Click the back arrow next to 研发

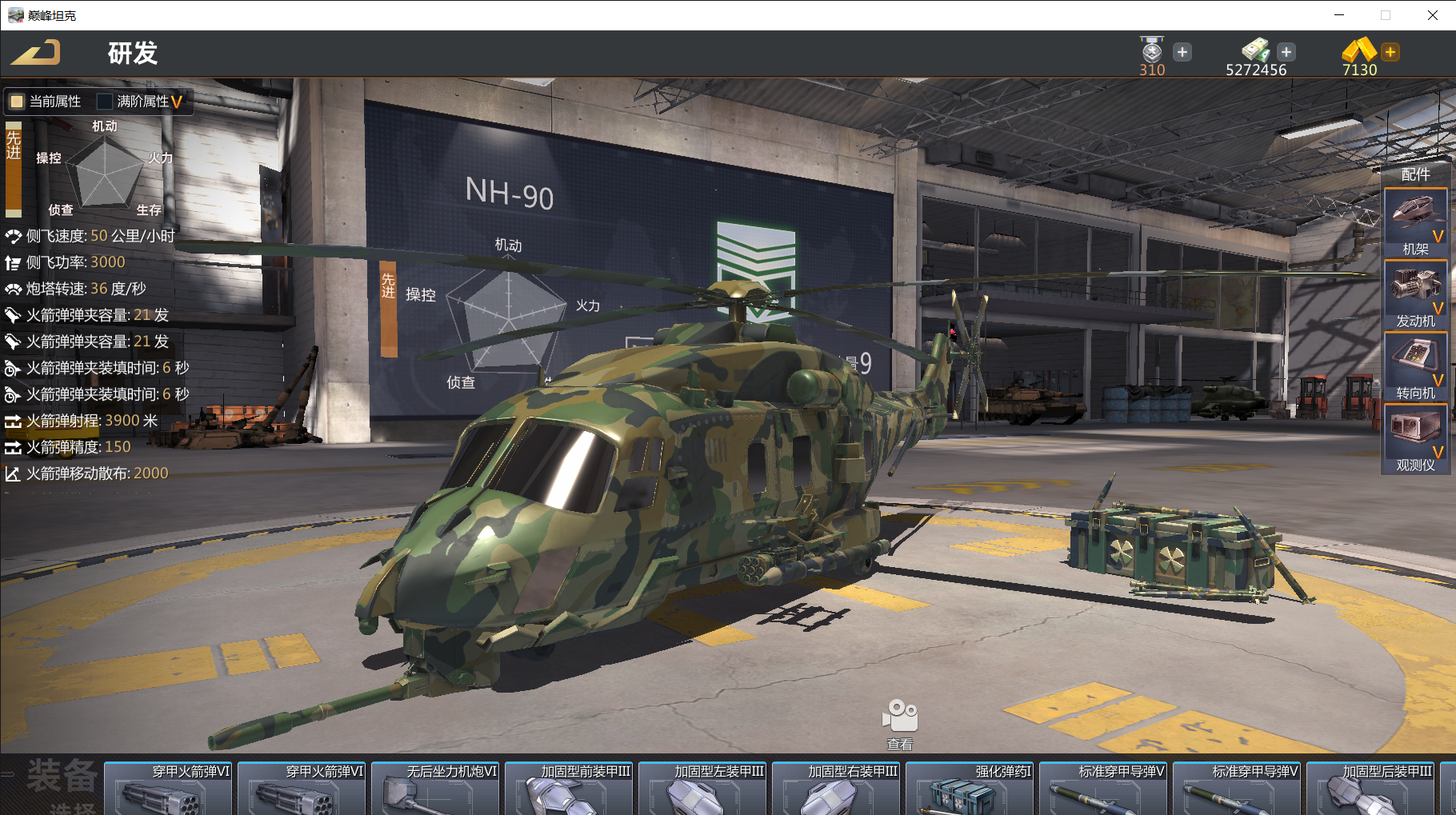click(x=35, y=53)
